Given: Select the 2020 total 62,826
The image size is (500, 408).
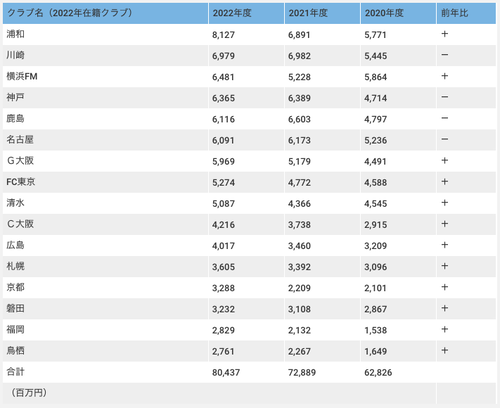Looking at the screenshot, I should click(378, 372).
